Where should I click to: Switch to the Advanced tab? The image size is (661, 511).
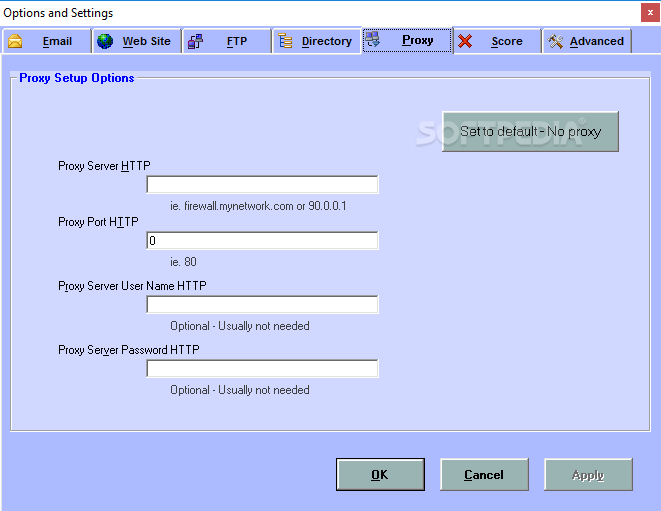(587, 41)
